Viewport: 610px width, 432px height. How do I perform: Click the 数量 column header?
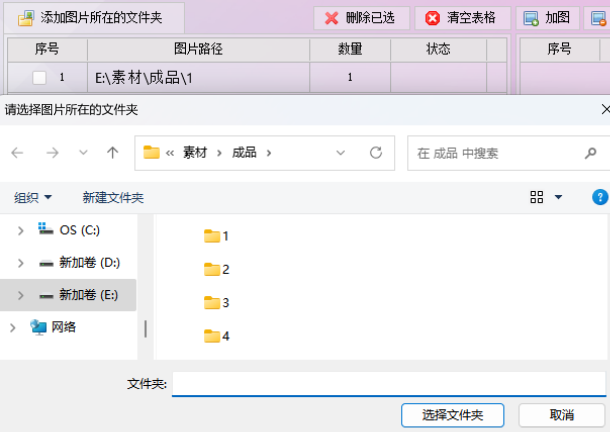[350, 49]
